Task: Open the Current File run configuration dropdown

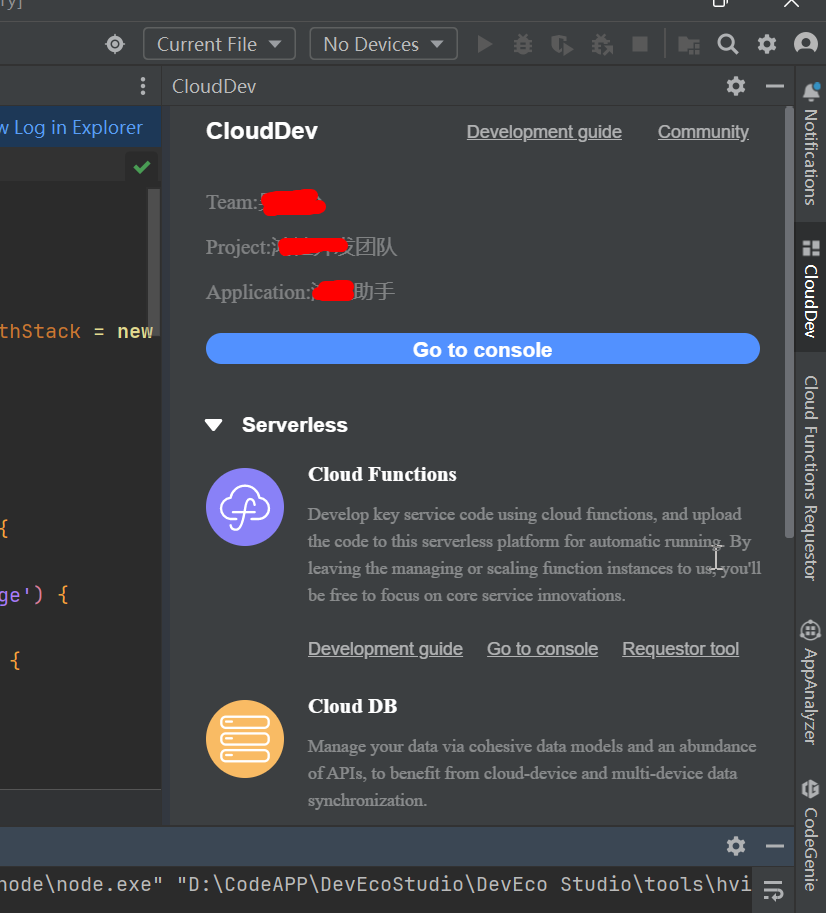Action: pos(219,44)
